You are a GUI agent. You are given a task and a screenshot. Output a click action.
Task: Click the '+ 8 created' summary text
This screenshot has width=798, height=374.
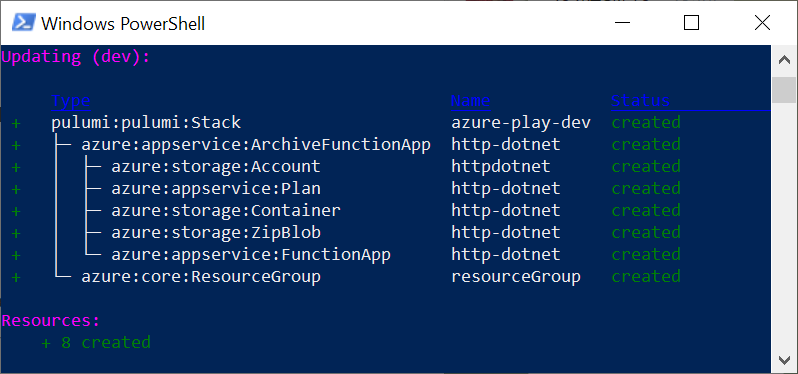[x=96, y=342]
